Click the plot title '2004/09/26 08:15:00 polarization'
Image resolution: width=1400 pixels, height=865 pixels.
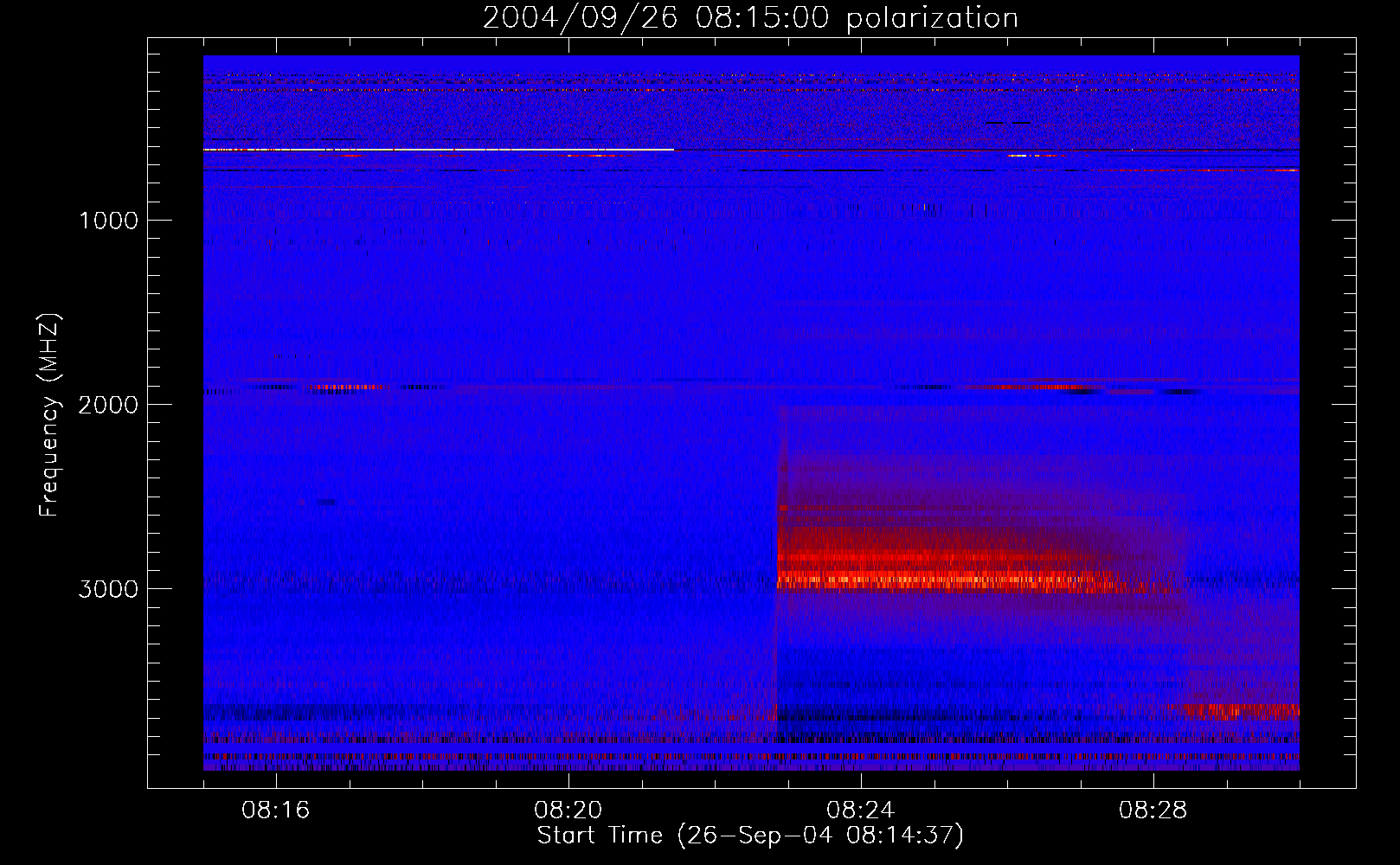pyautogui.click(x=750, y=17)
